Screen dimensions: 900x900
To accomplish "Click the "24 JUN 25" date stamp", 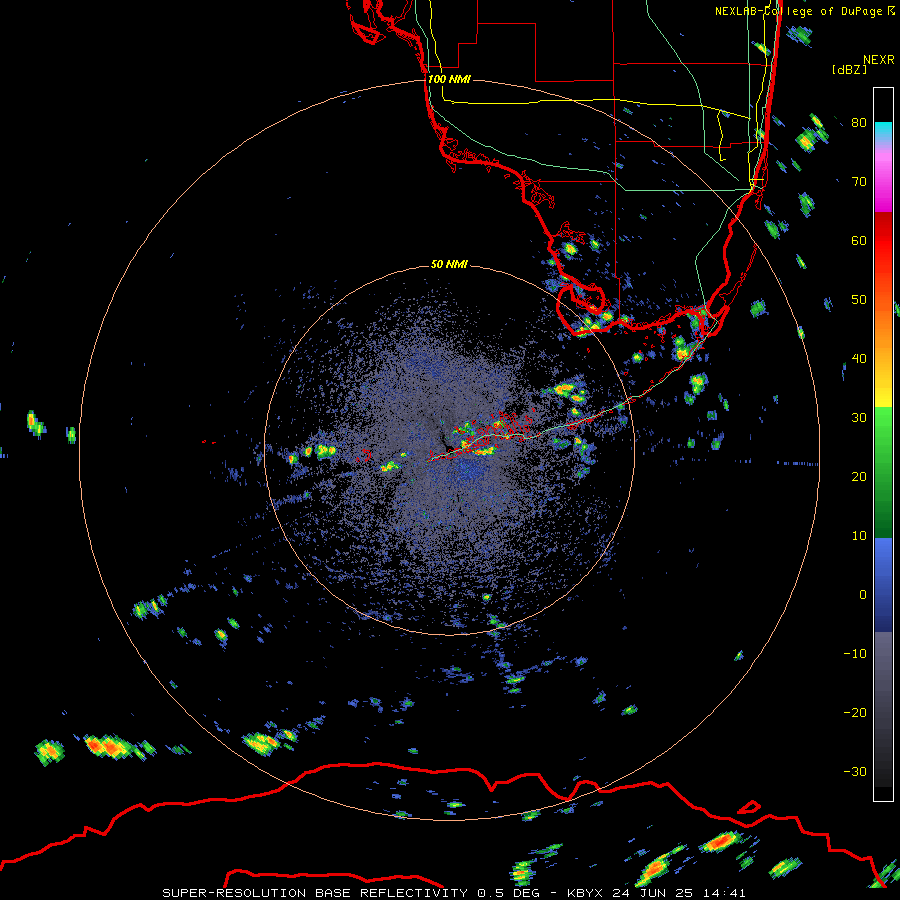I will (x=651, y=893).
